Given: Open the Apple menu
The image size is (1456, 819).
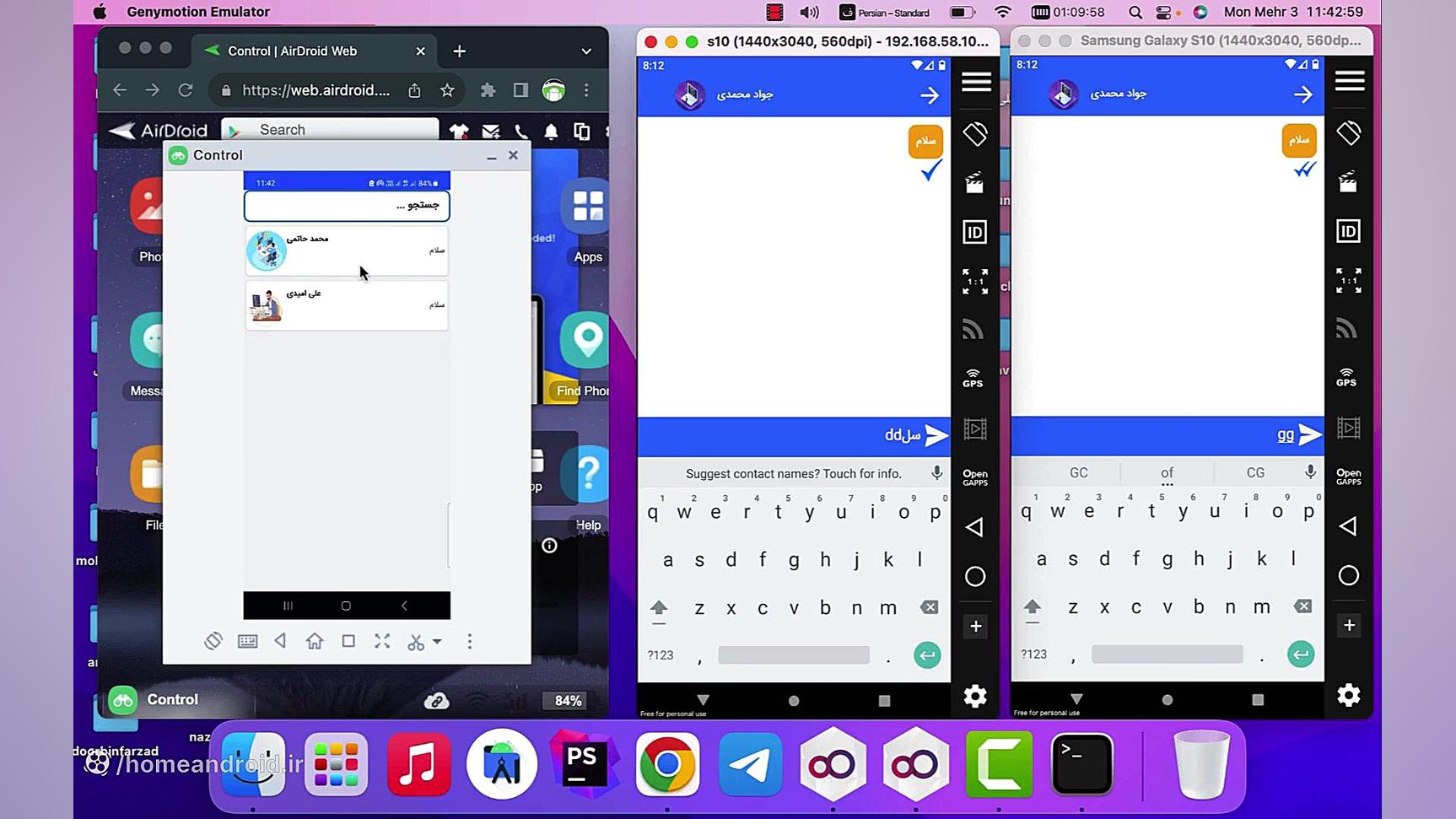Looking at the screenshot, I should [100, 12].
